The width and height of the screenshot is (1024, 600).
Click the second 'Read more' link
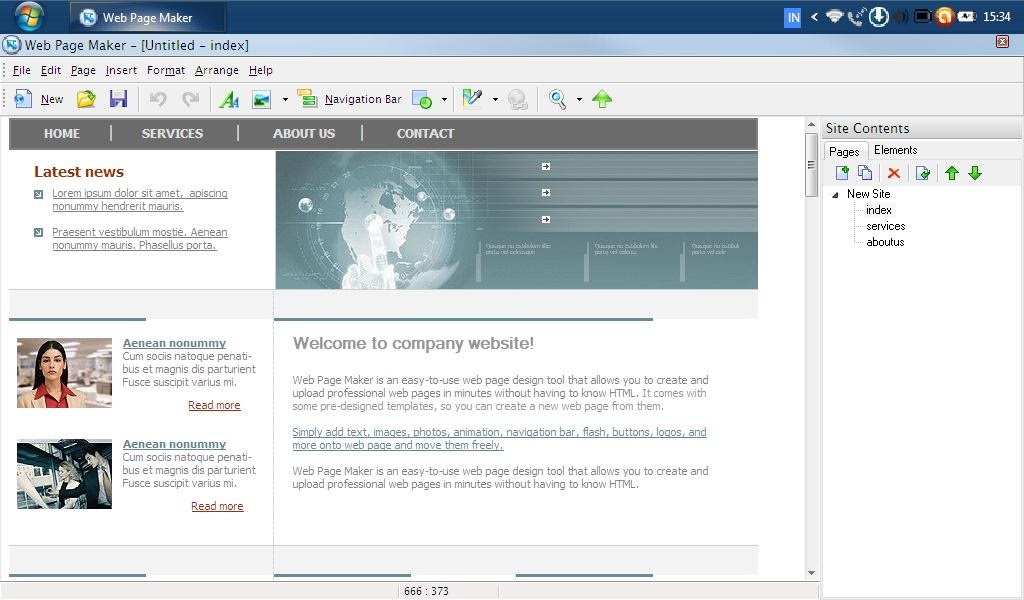(x=217, y=507)
